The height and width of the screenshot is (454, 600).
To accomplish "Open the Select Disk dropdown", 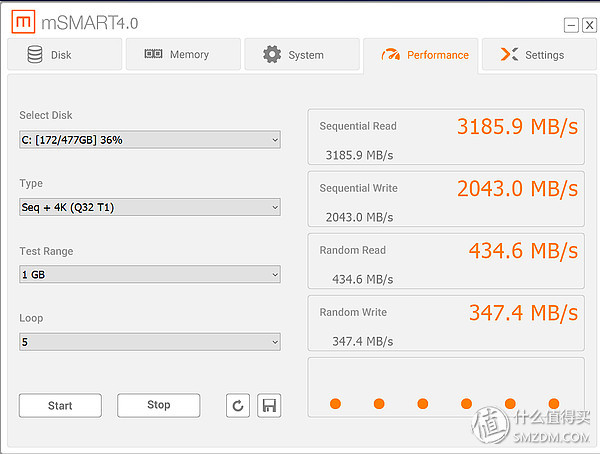I will [x=150, y=140].
